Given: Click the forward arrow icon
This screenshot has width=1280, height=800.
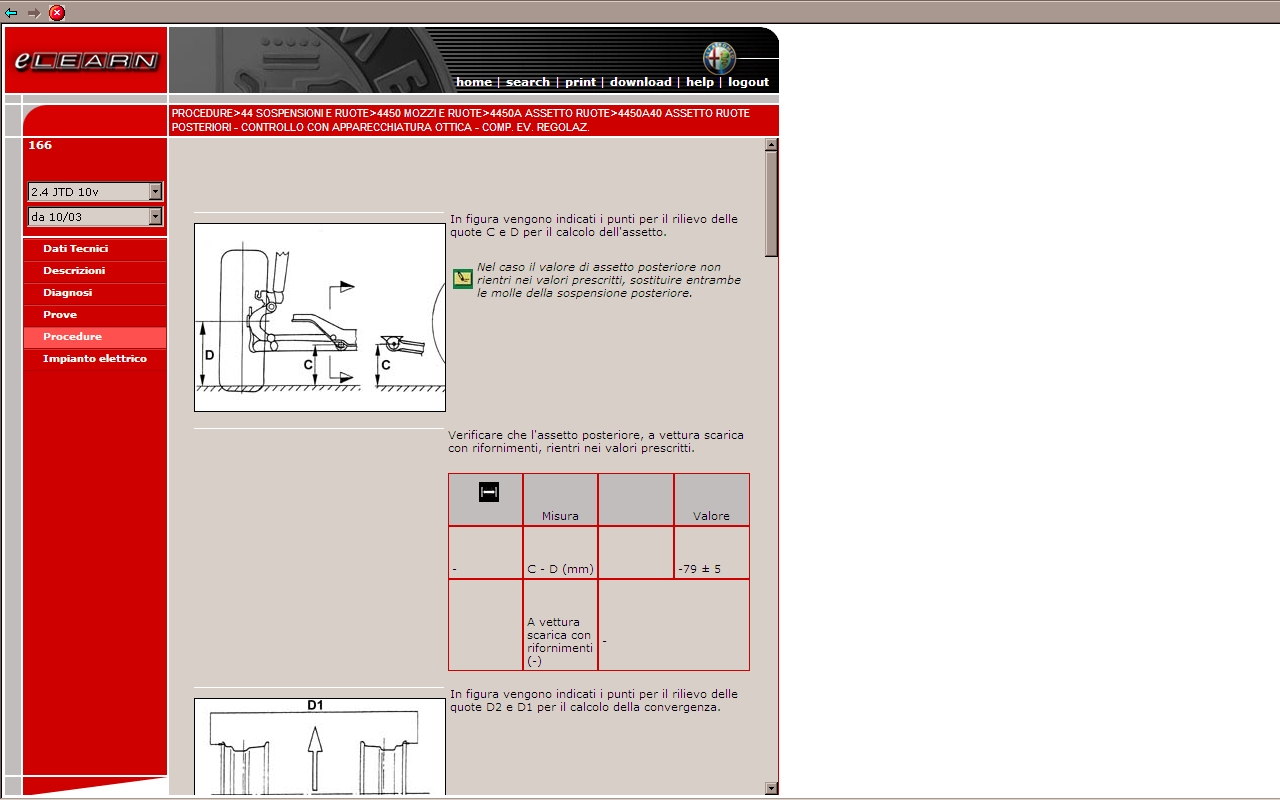Looking at the screenshot, I should 34,13.
